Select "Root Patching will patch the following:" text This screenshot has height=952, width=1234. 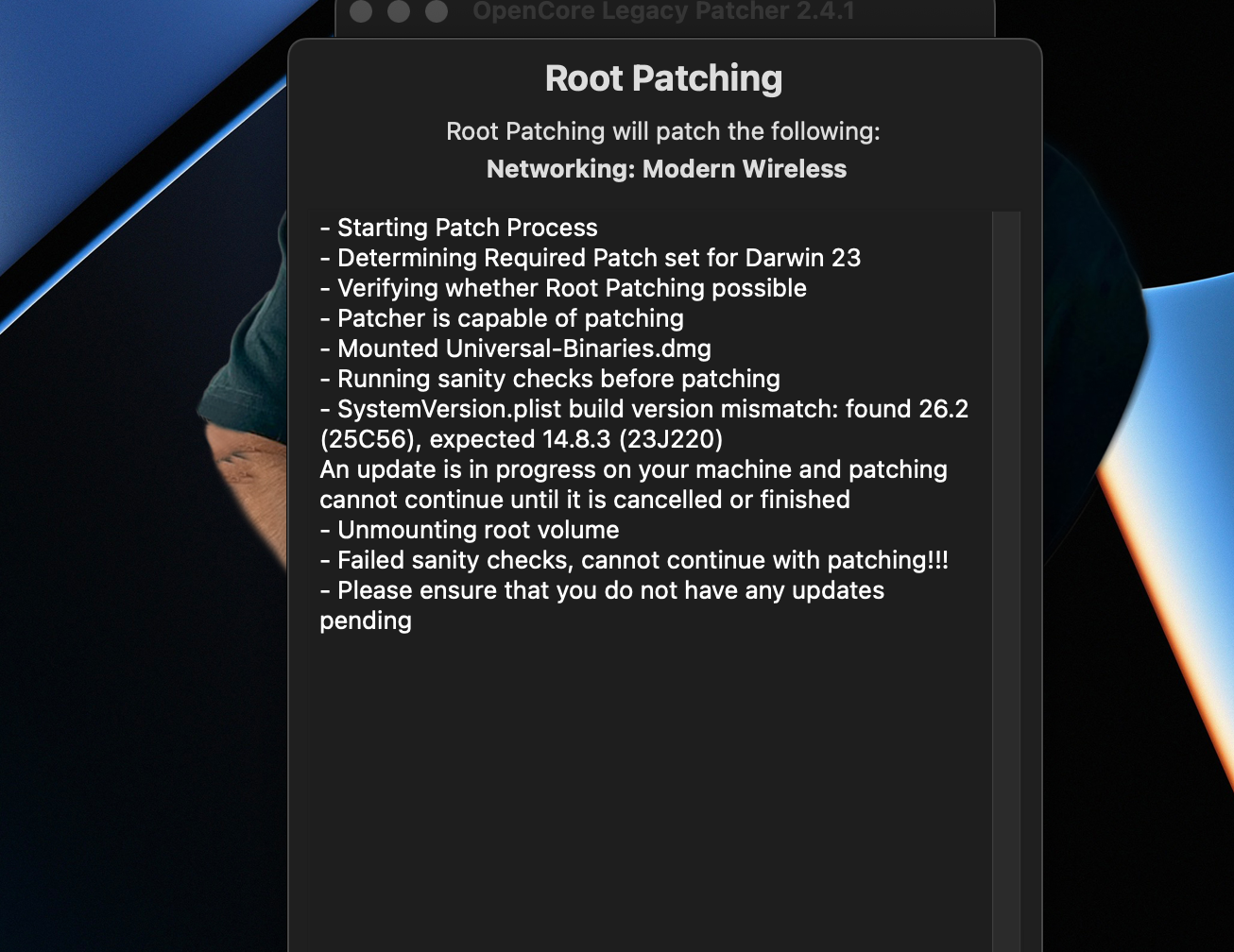(x=663, y=131)
